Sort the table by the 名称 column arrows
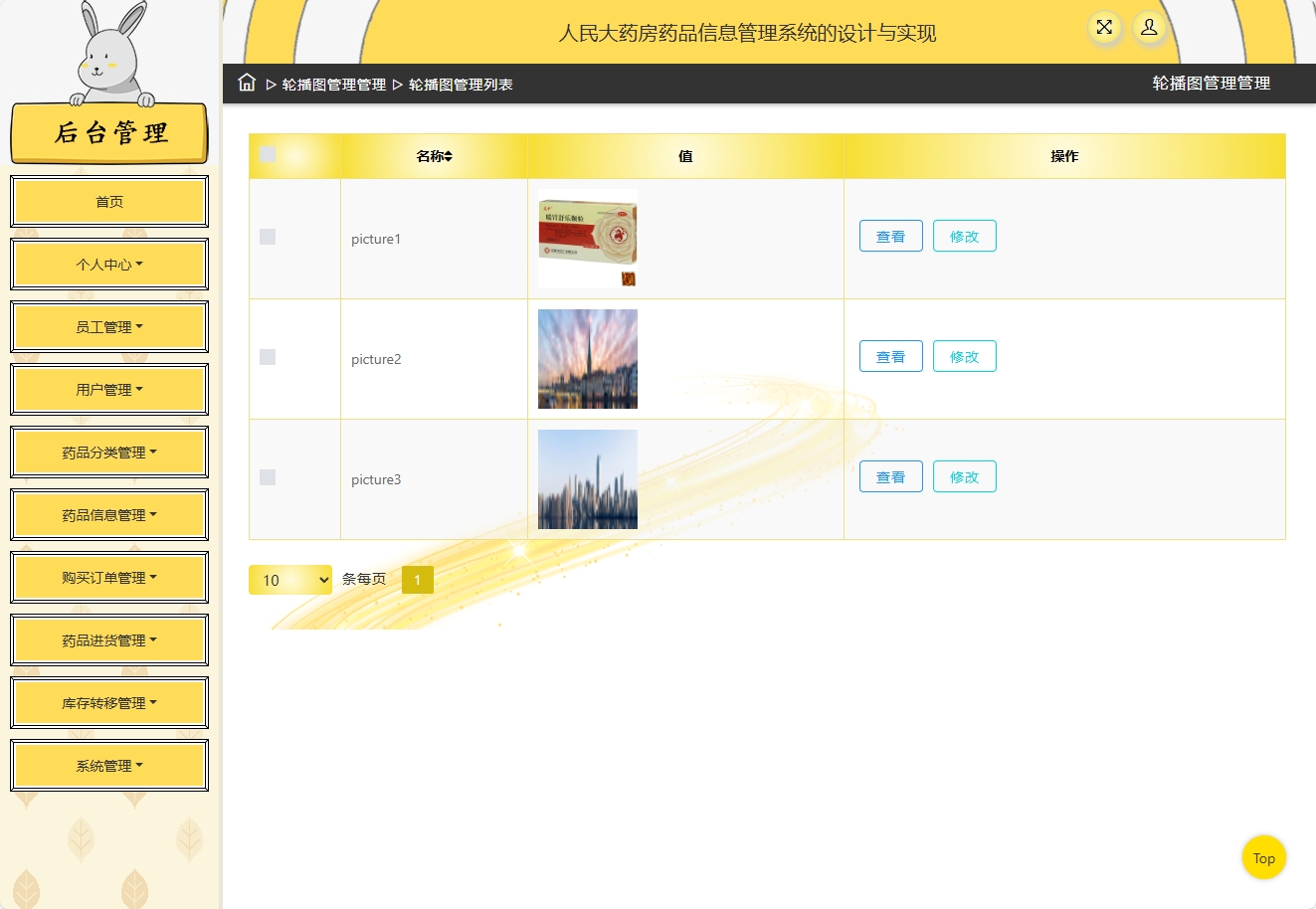Viewport: 1316px width, 909px height. coord(449,156)
